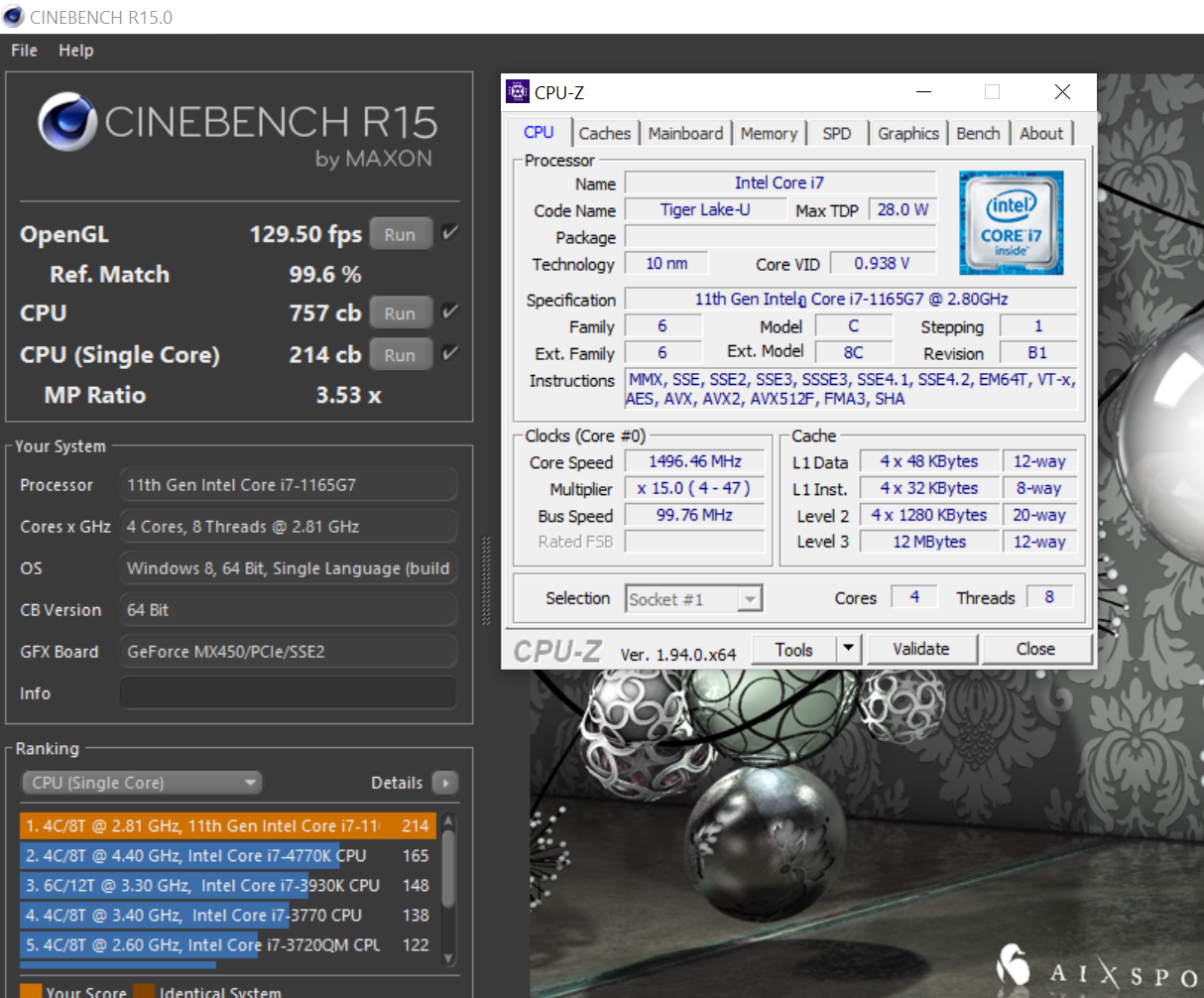
Task: Click the Multiplier value x 15.0
Action: point(695,488)
